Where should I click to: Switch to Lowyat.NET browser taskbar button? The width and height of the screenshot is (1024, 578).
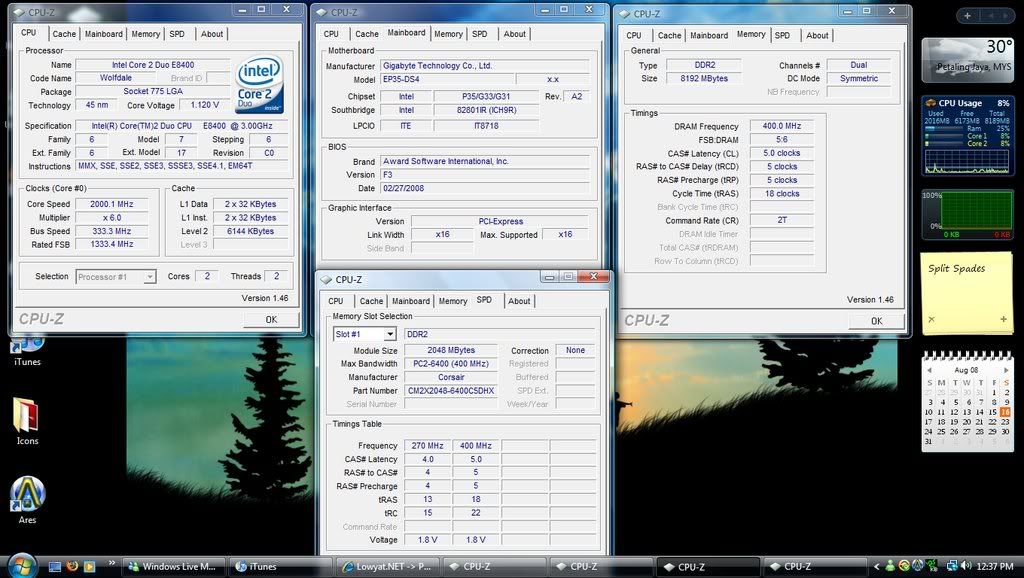[x=386, y=566]
